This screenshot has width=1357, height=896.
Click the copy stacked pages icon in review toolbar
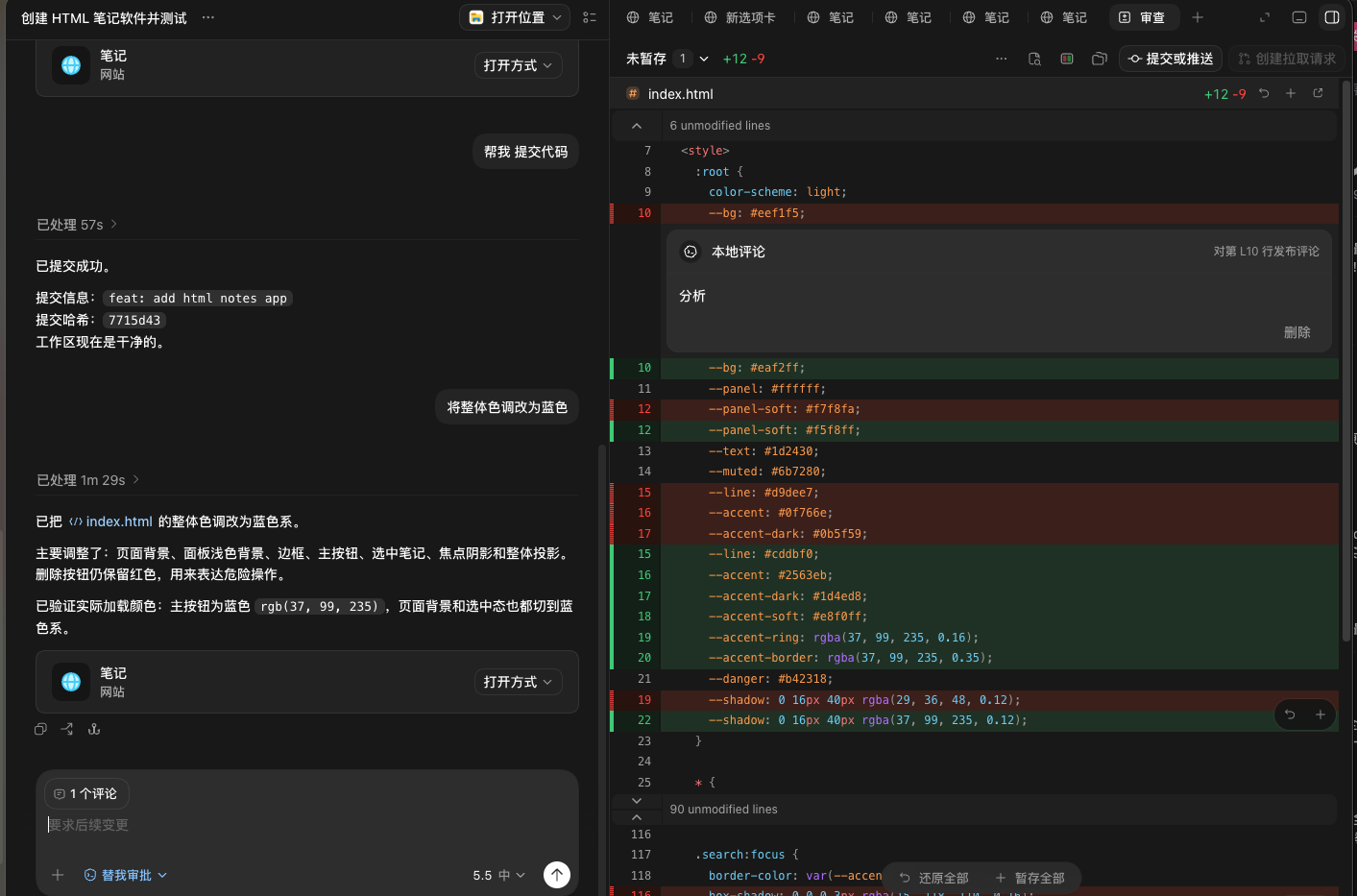1100,59
